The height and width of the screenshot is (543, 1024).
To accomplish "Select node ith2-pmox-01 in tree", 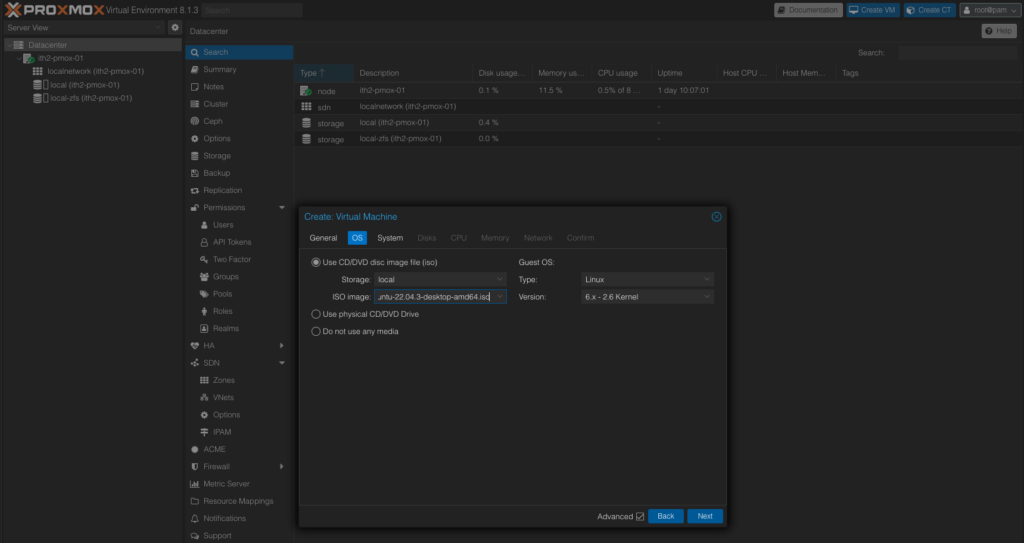I will pyautogui.click(x=60, y=58).
